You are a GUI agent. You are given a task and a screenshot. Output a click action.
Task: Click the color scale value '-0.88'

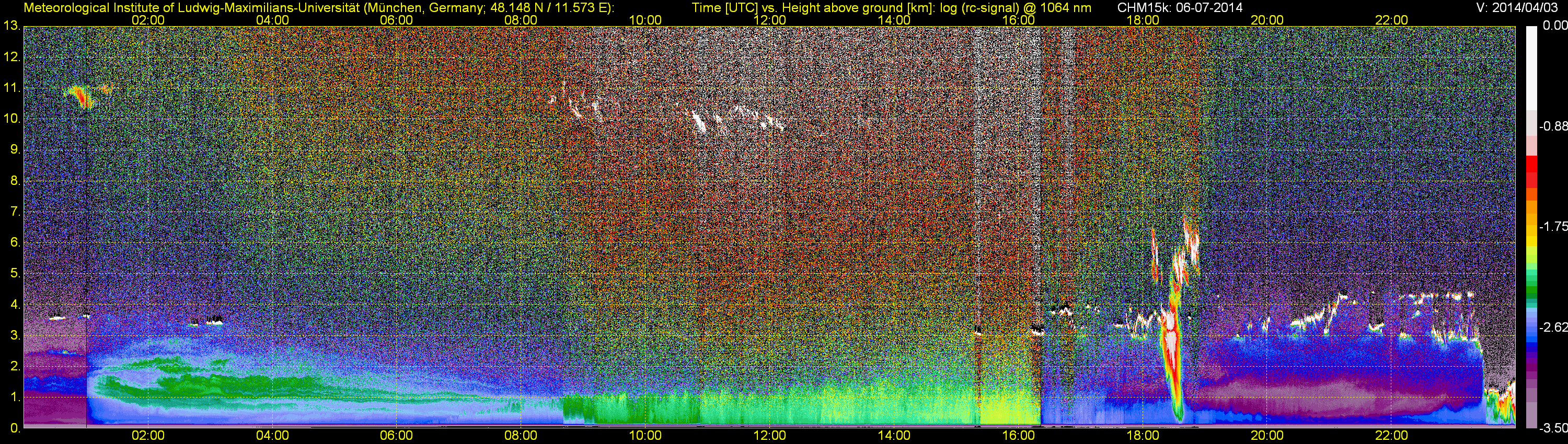point(1553,126)
